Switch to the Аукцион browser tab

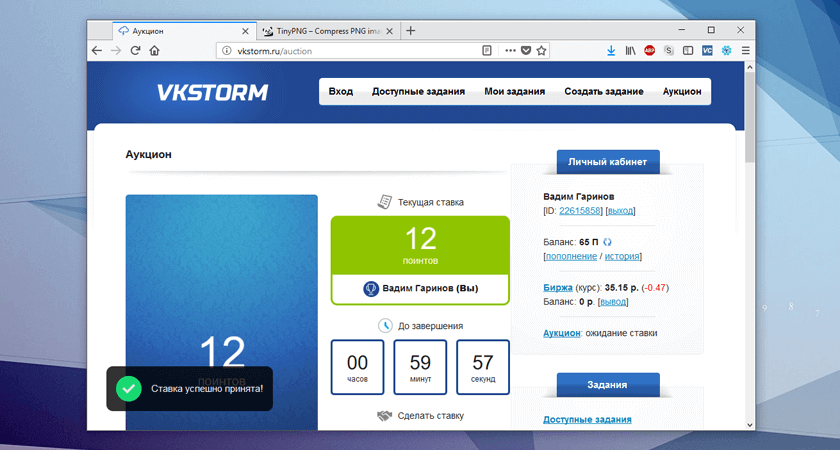184,31
